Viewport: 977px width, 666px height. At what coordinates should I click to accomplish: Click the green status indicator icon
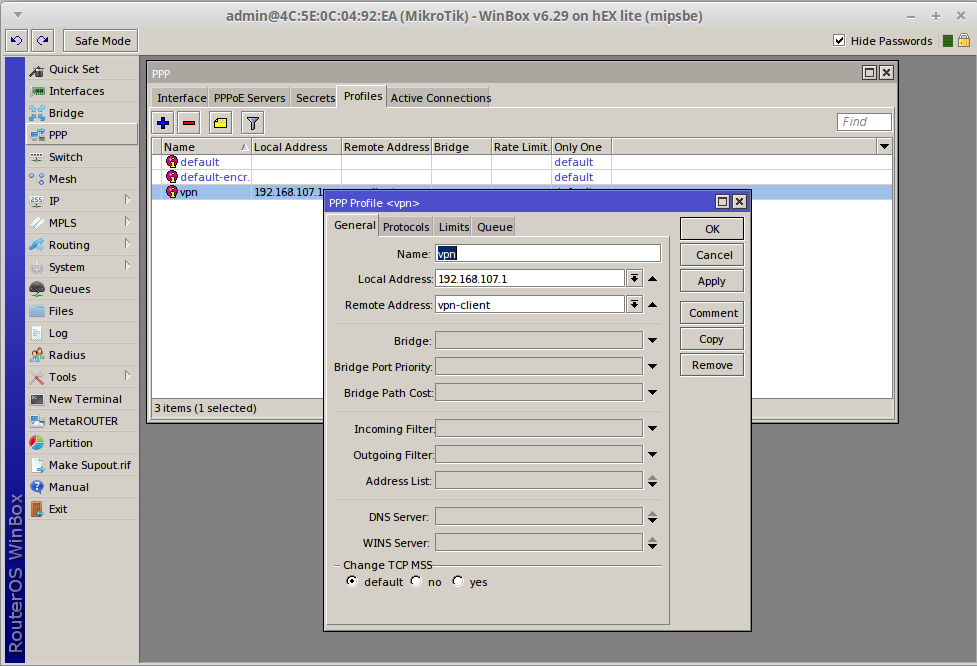click(948, 41)
